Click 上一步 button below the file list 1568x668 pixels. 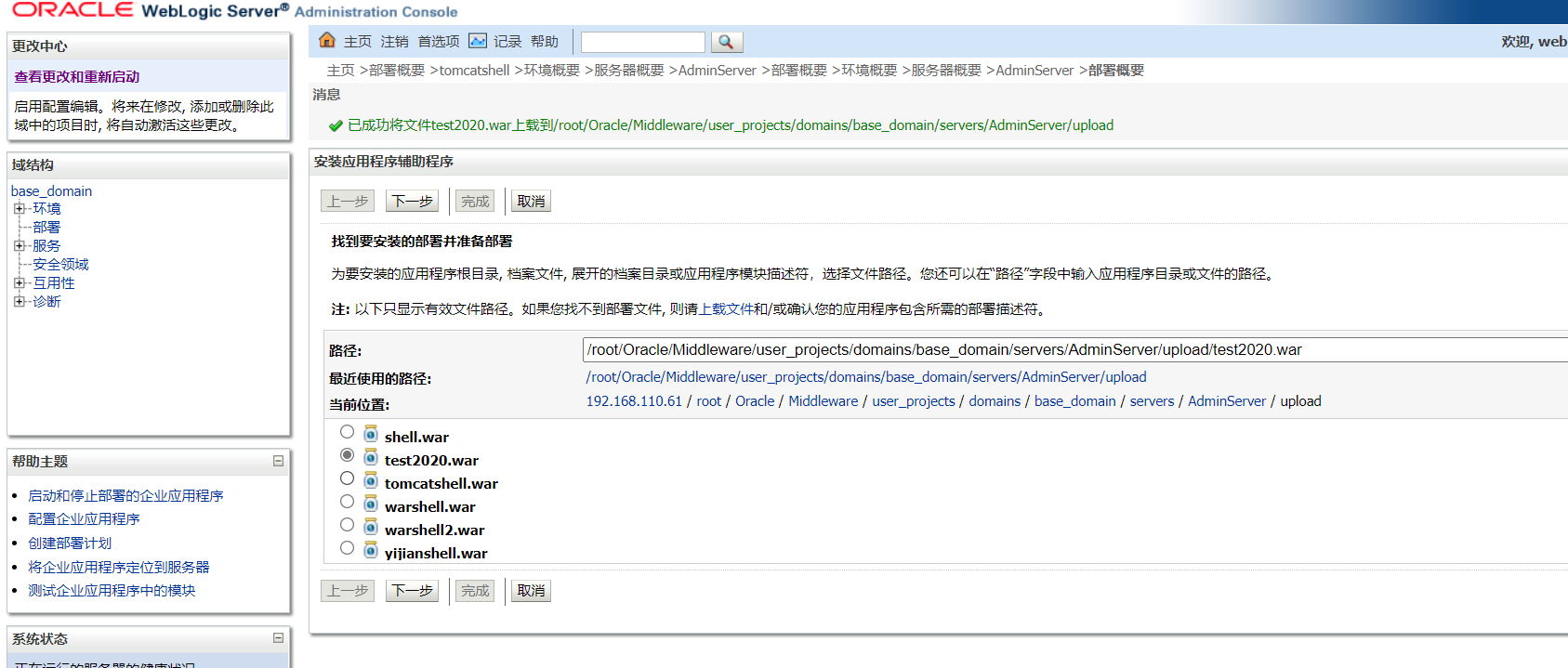(348, 591)
